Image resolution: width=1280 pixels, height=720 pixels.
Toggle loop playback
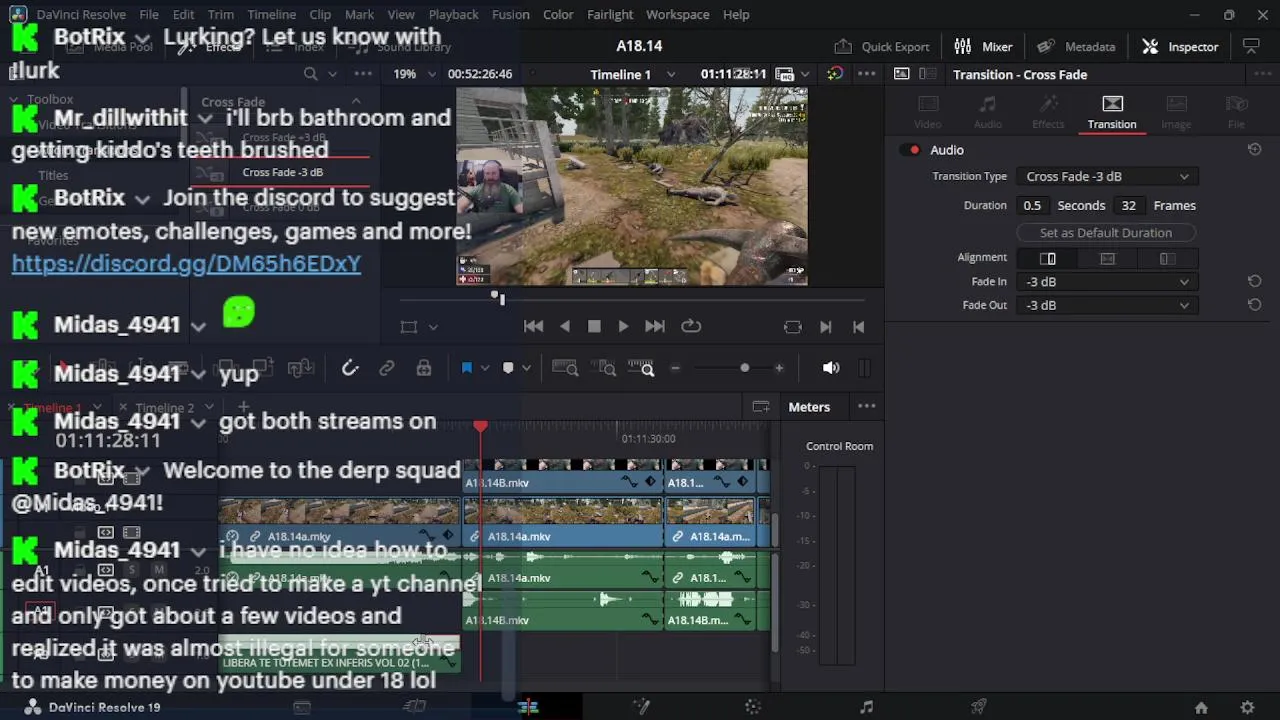691,326
